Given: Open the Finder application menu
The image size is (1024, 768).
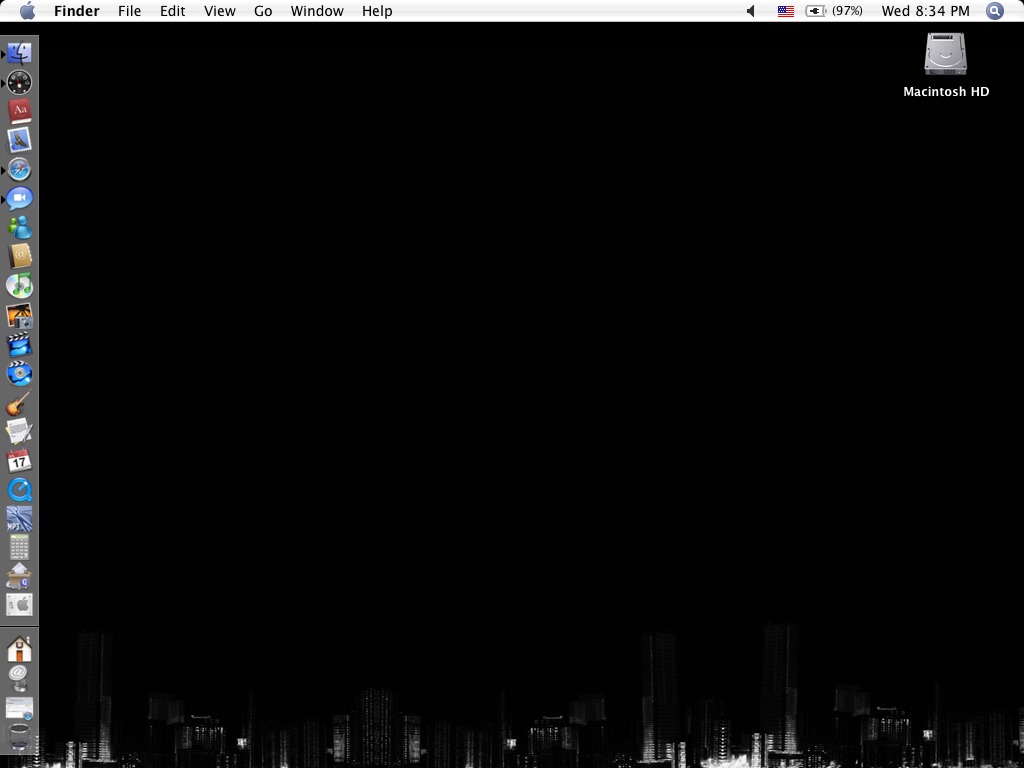Looking at the screenshot, I should (76, 11).
